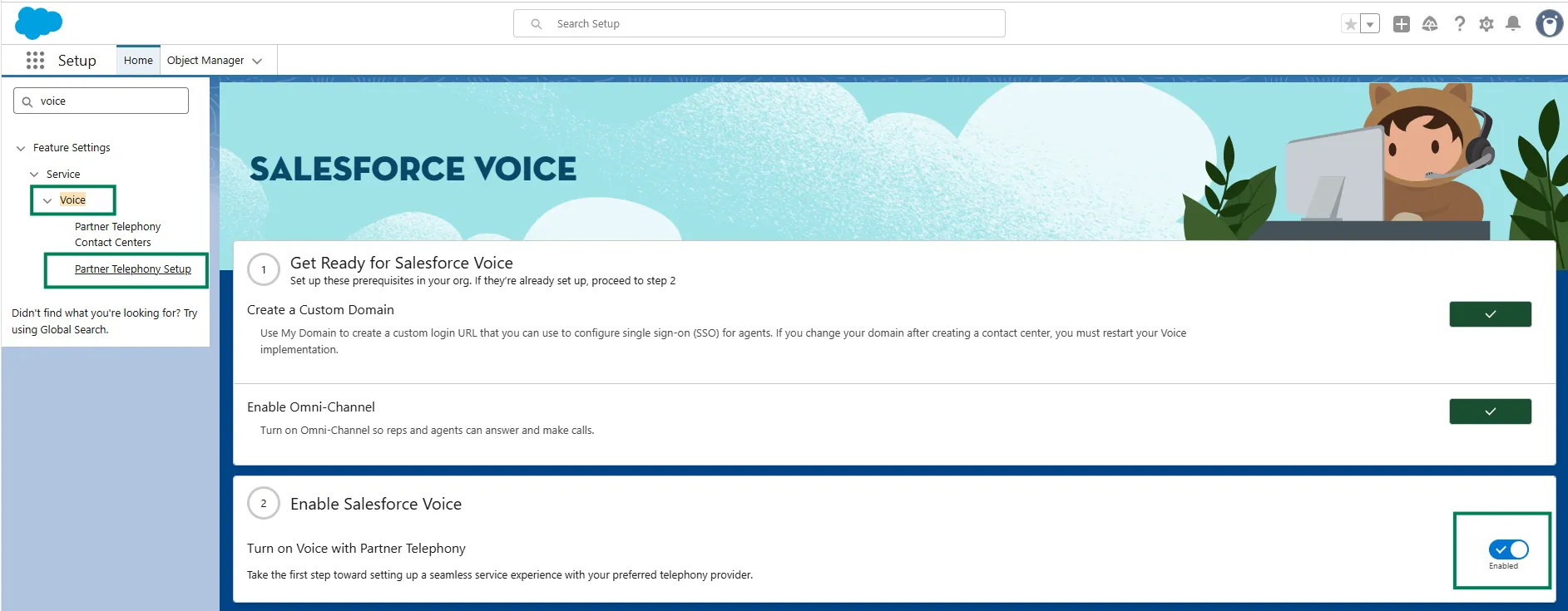Click the Salesforce cloud logo
The width and height of the screenshot is (1568, 611).
[38, 22]
